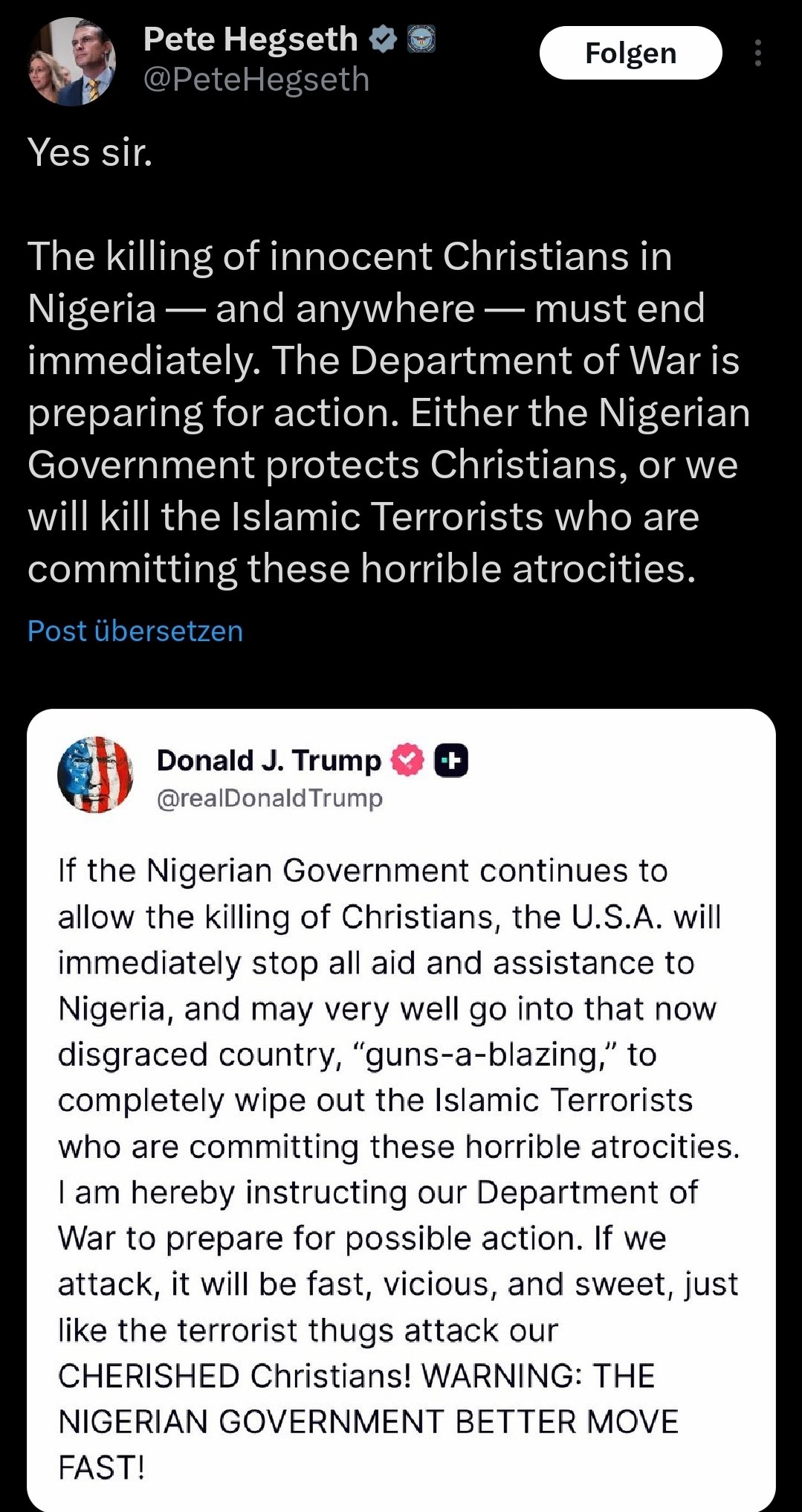Tap the @realDonaldTrump handle
The image size is (802, 1512).
269,798
